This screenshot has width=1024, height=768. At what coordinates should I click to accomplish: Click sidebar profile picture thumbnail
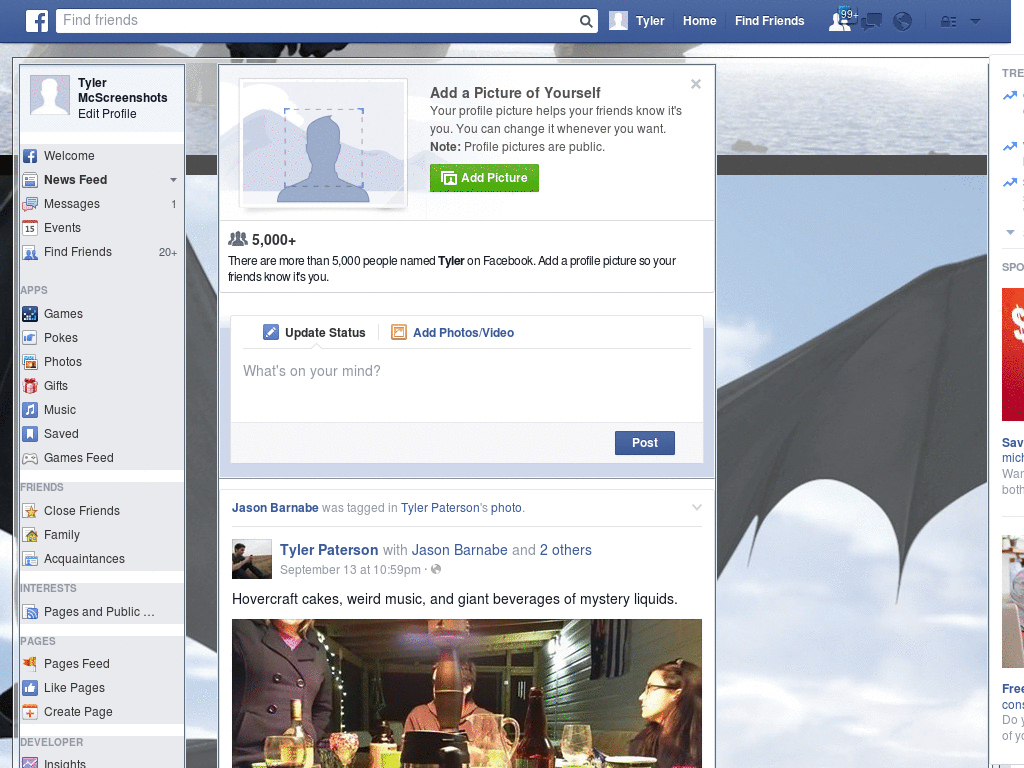point(50,95)
